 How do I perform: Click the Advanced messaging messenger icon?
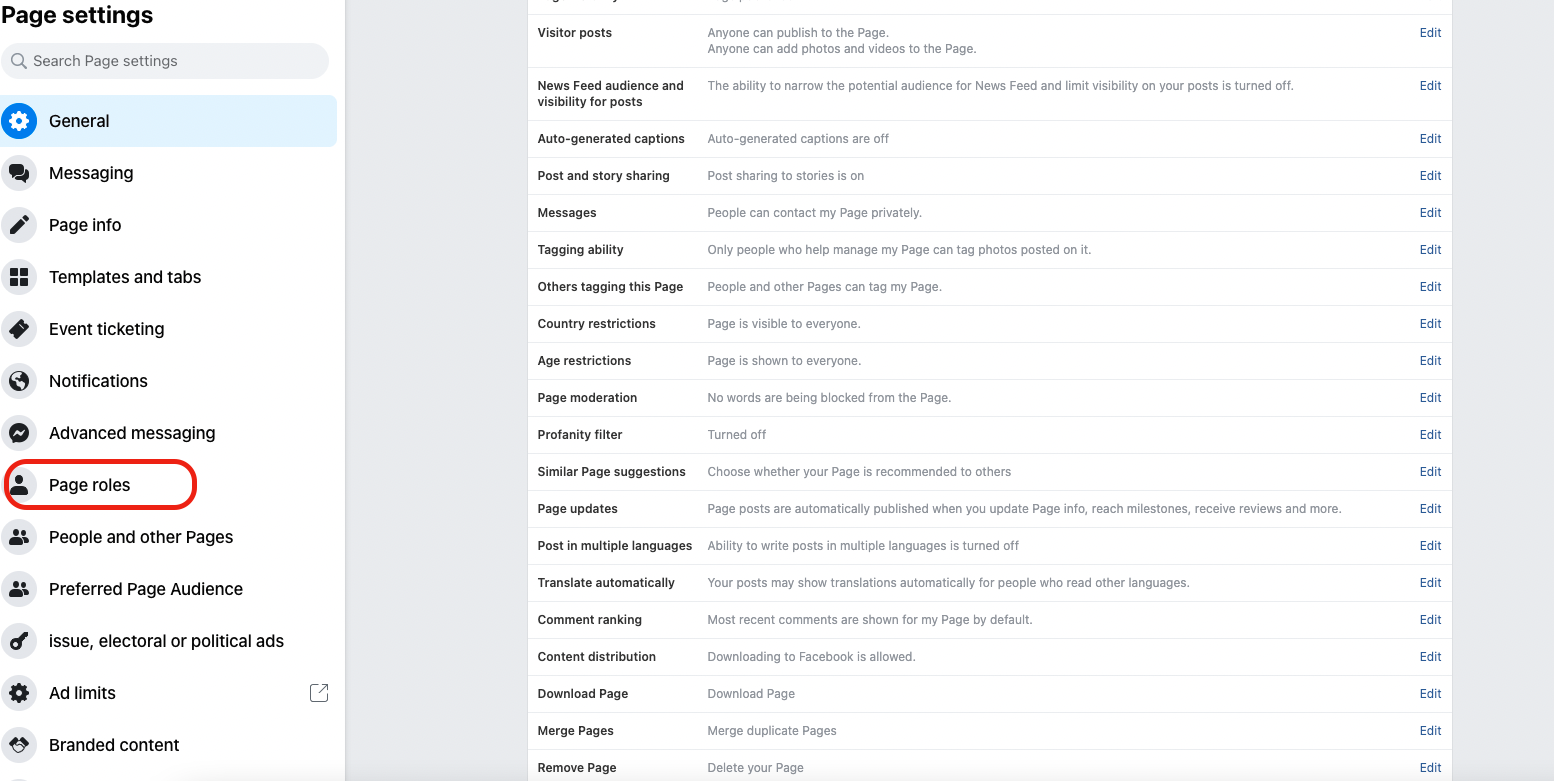19,433
